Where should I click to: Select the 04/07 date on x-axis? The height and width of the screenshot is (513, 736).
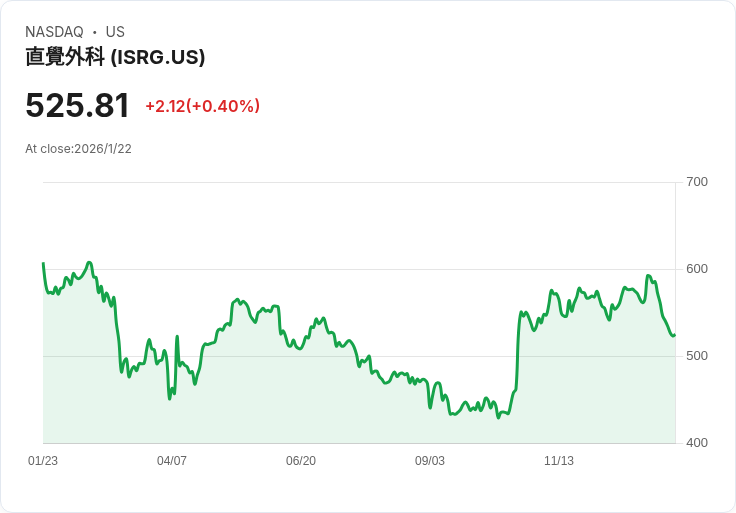coord(172,461)
